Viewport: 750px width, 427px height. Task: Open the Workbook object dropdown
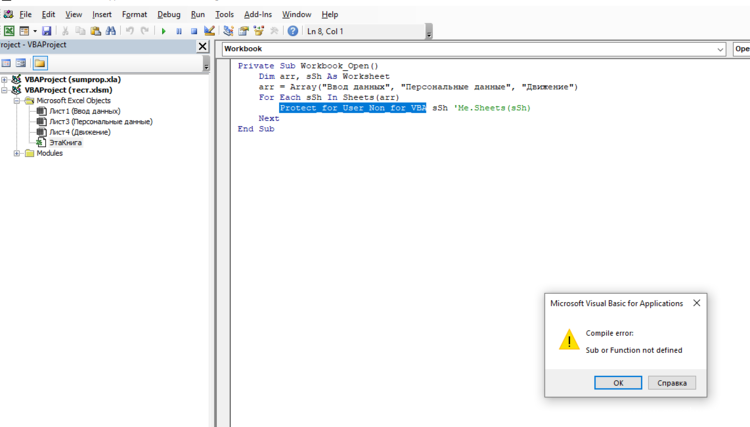(720, 49)
